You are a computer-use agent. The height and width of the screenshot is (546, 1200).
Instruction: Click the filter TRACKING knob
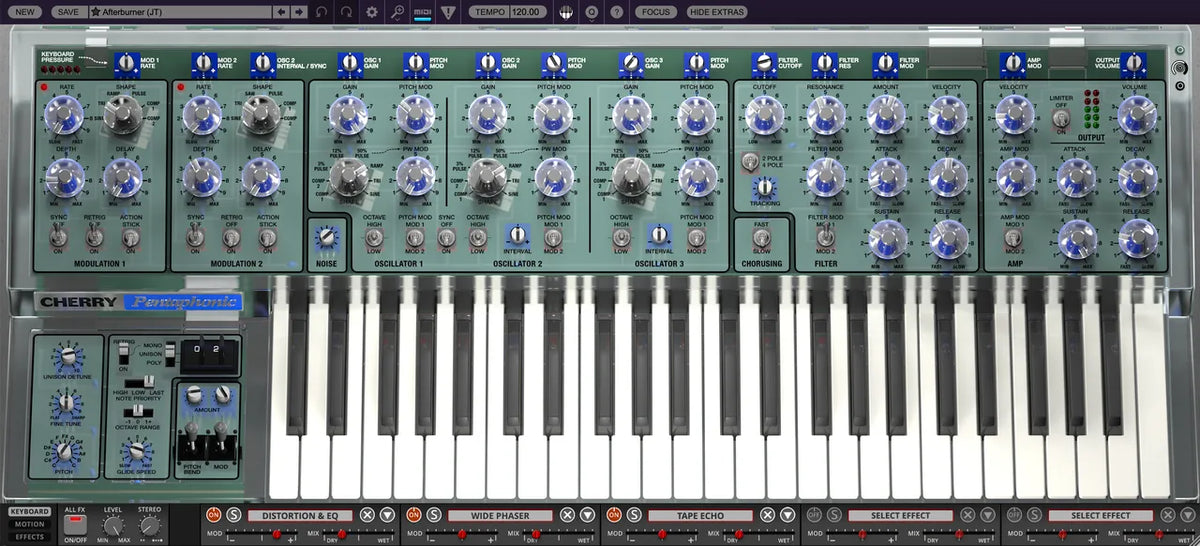tap(763, 186)
